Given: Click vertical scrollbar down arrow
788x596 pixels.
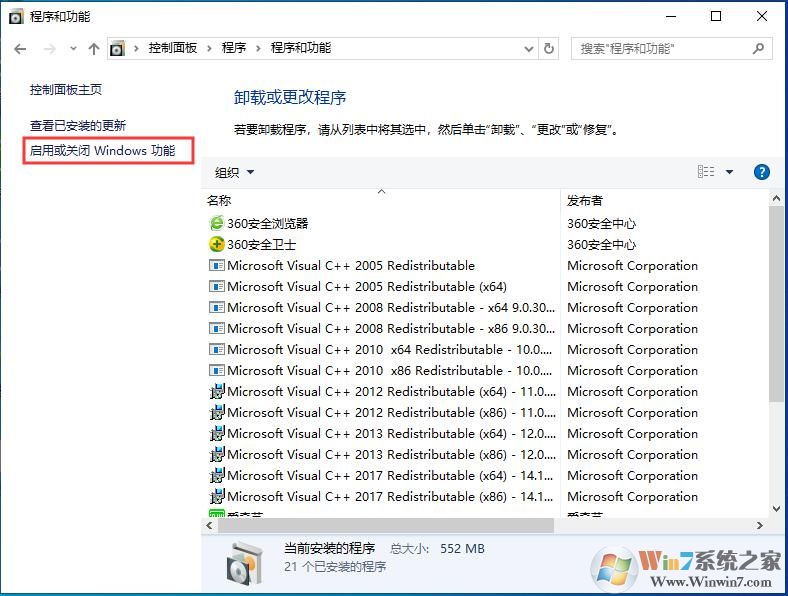Looking at the screenshot, I should tap(776, 509).
